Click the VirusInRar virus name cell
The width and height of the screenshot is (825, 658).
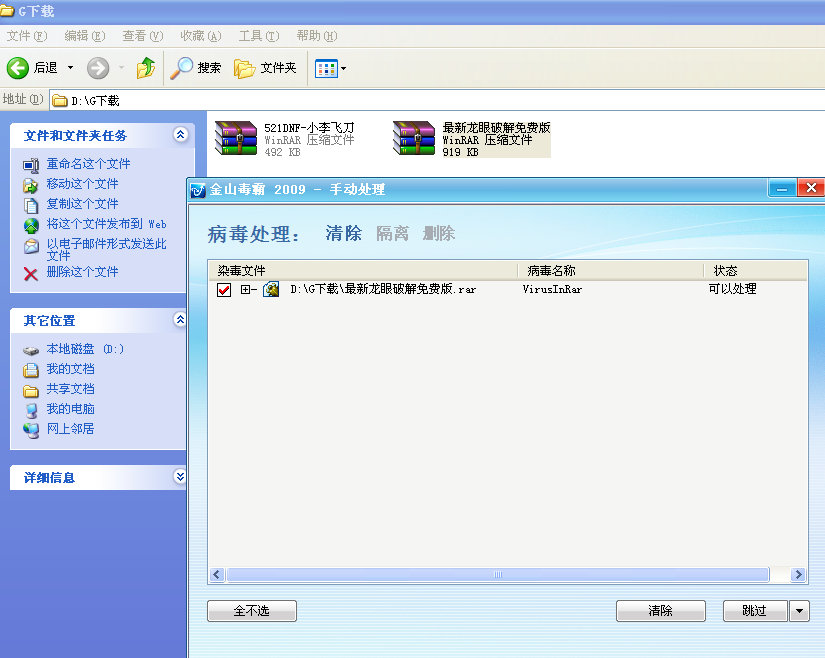(x=552, y=289)
